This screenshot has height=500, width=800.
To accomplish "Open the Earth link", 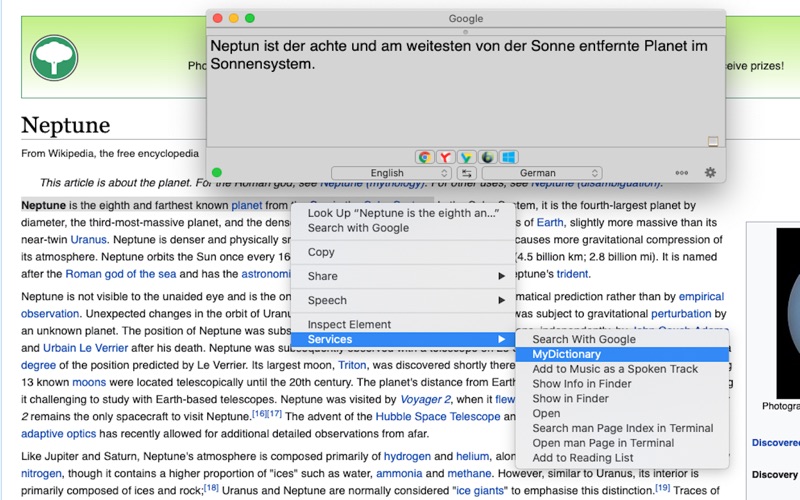I will (550, 222).
